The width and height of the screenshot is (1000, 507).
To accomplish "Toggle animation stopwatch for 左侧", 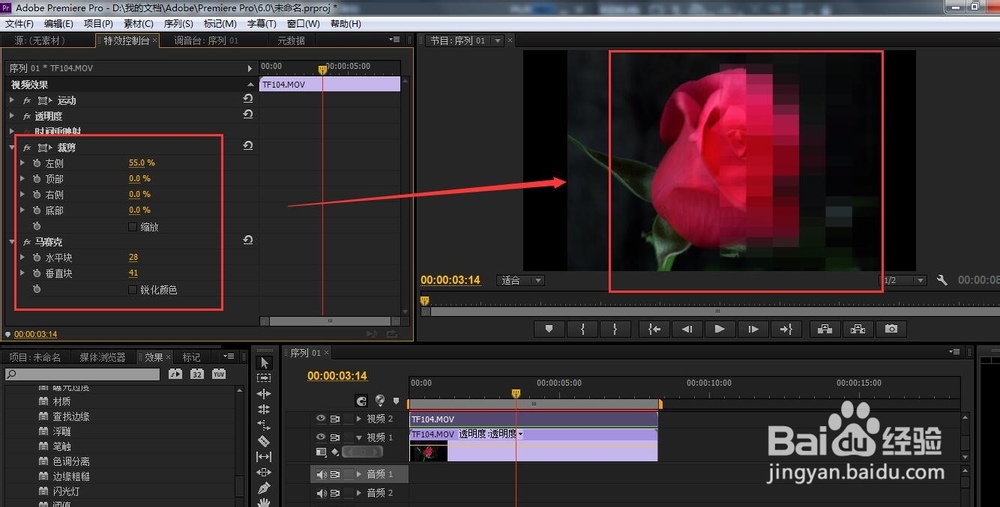I will 37,163.
